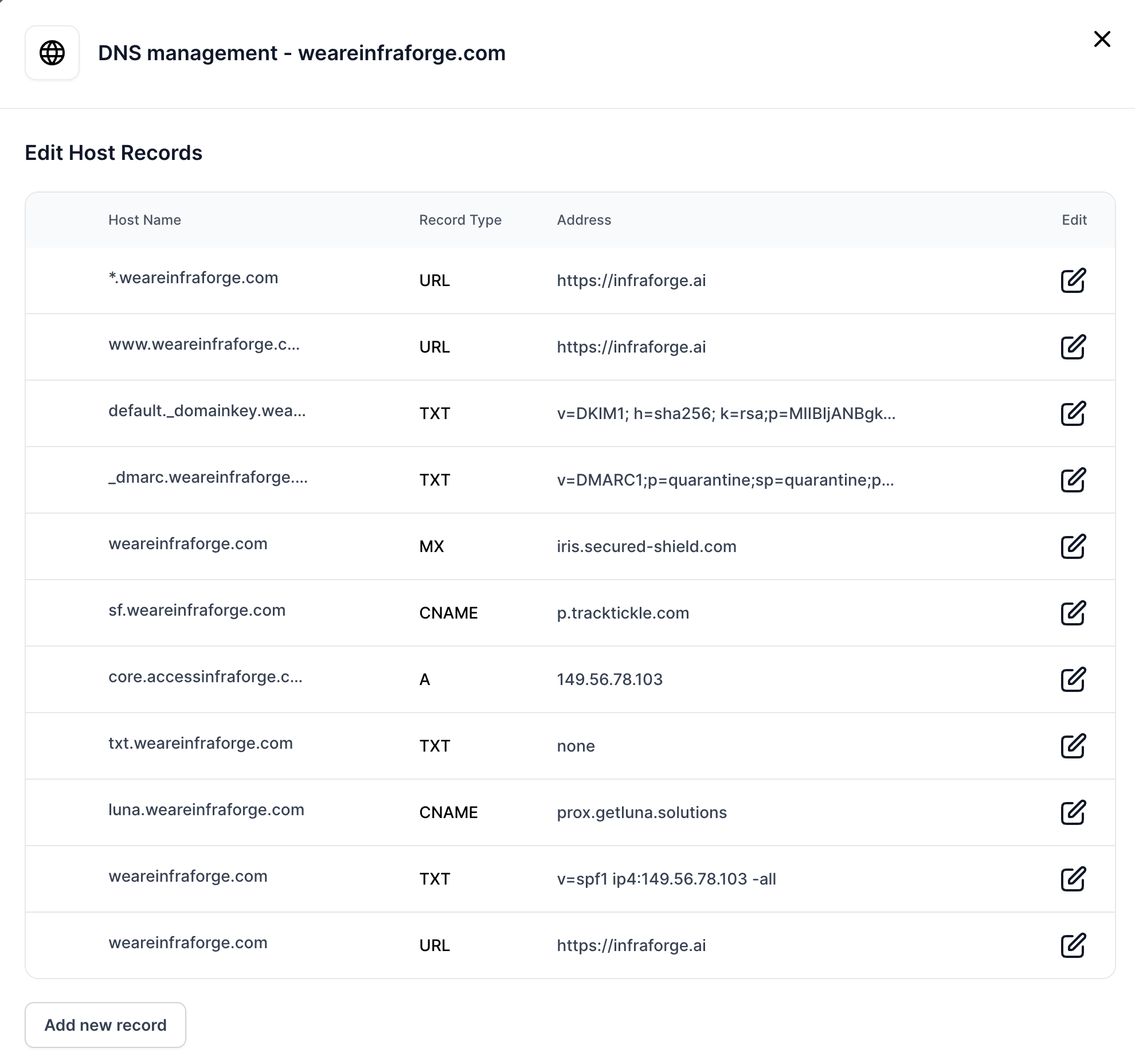The height and width of the screenshot is (1064, 1135).
Task: Select host name core.accessinfraforge.c...
Action: [x=205, y=676]
